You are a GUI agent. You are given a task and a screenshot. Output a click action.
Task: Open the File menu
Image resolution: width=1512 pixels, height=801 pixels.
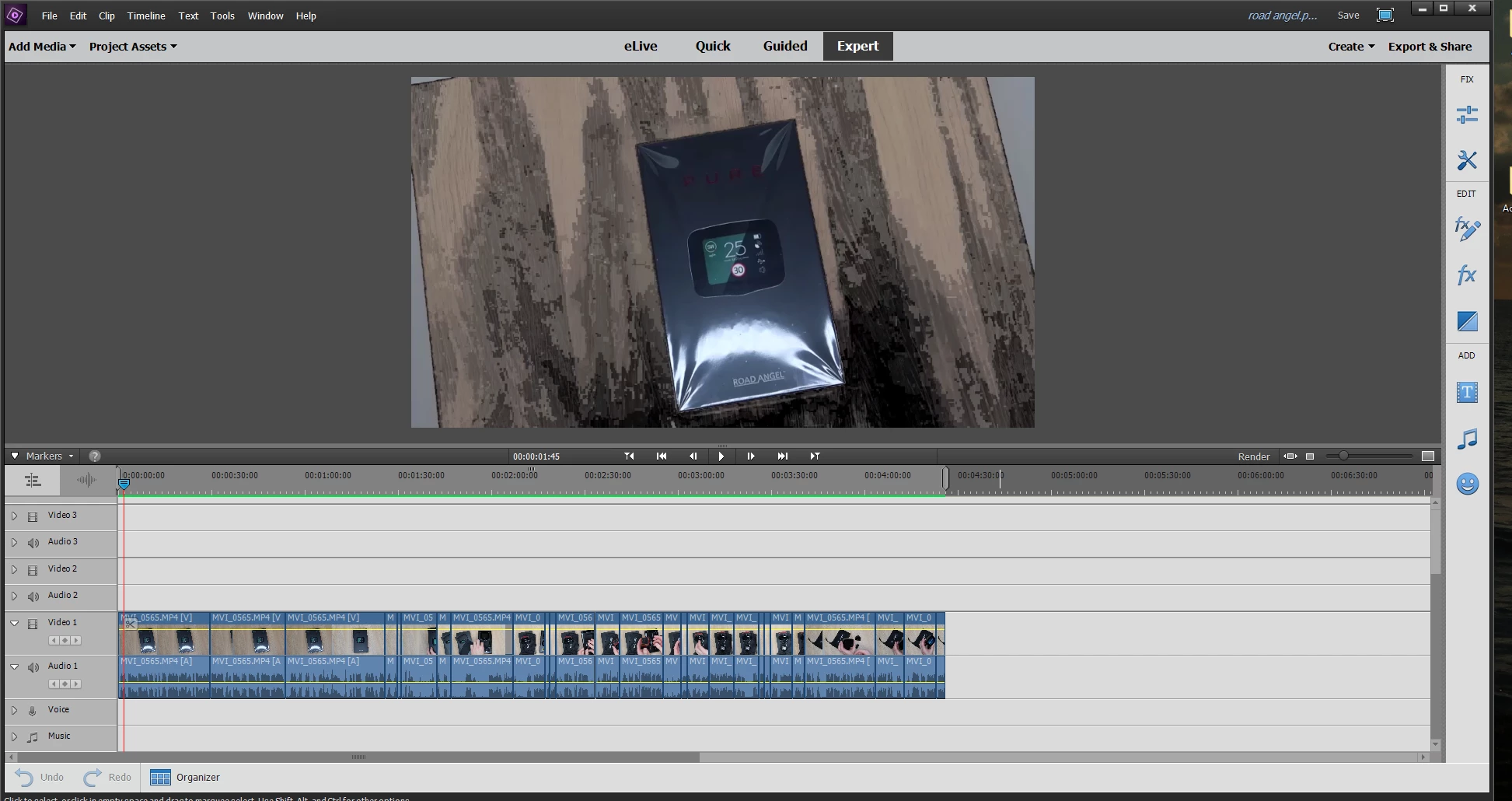click(x=50, y=16)
